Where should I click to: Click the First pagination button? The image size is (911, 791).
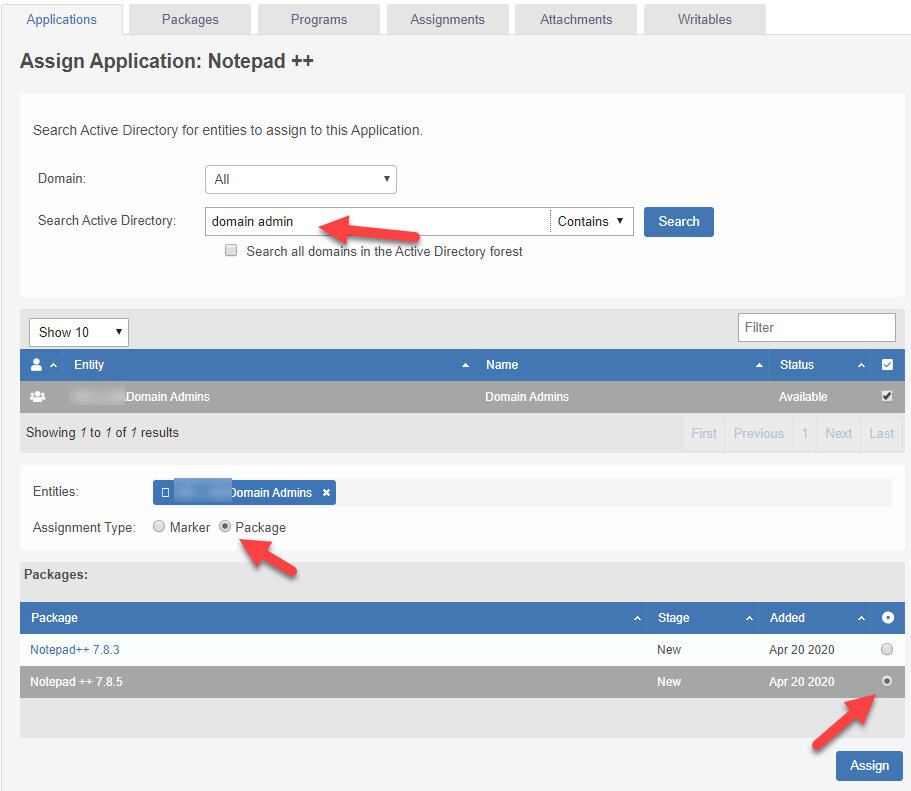[704, 434]
